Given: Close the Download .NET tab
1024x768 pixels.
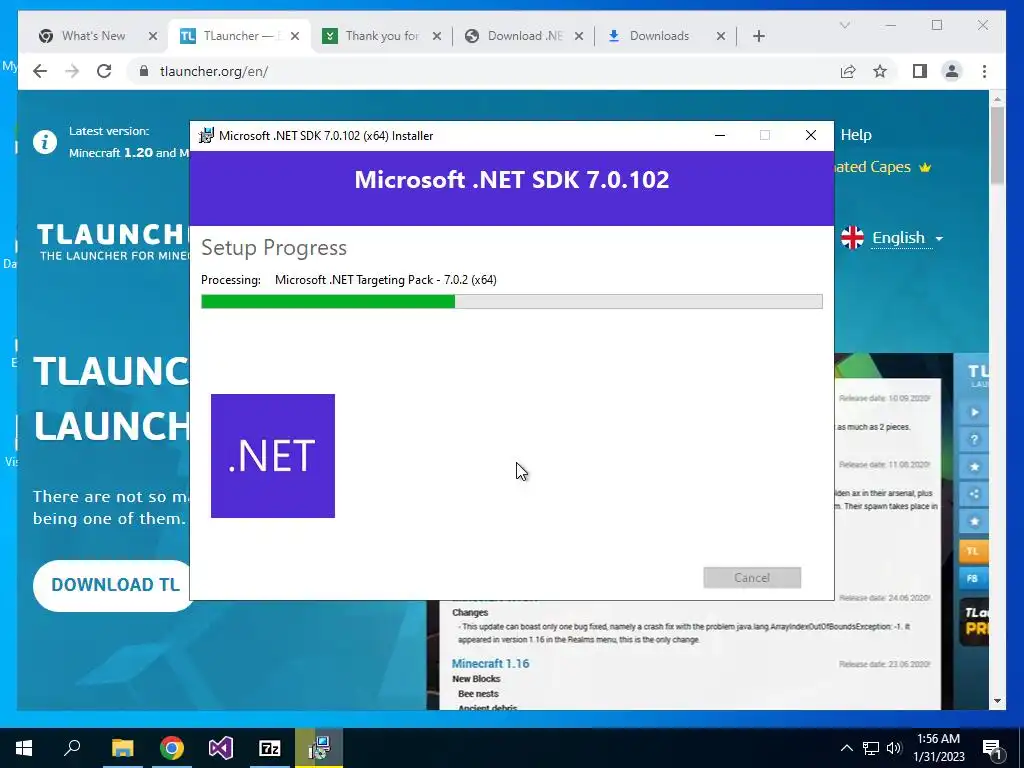Looking at the screenshot, I should coord(579,36).
